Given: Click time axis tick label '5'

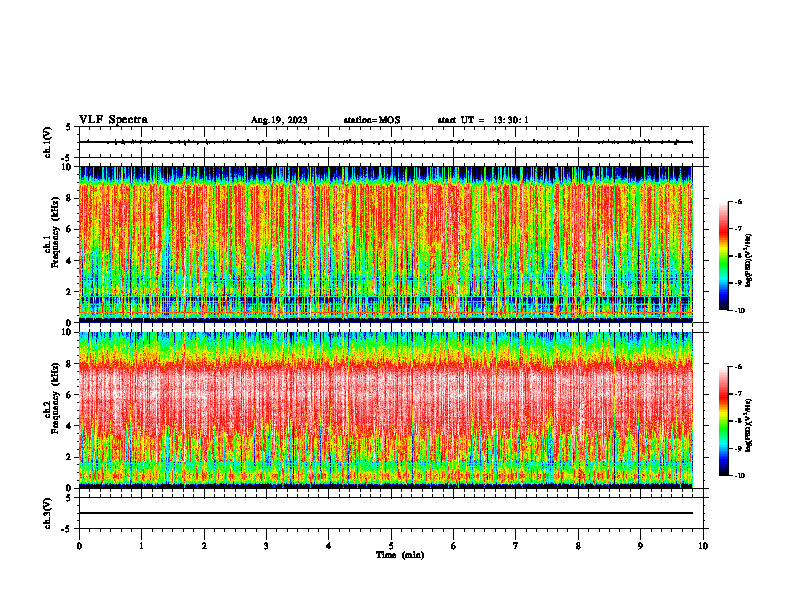Looking at the screenshot, I should (x=391, y=546).
